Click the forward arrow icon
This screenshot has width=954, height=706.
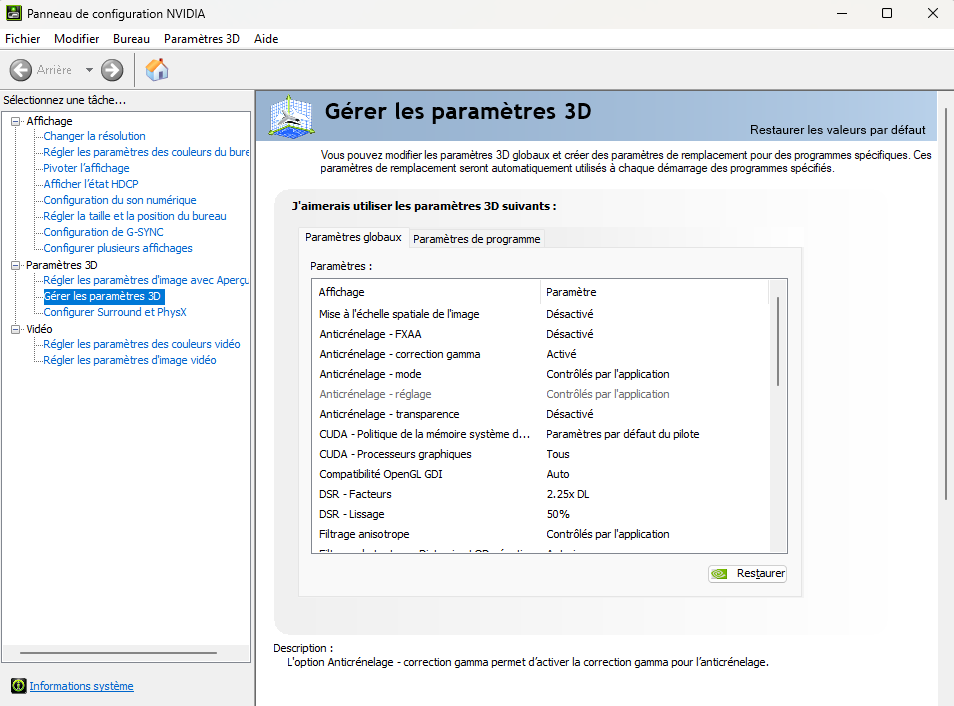112,70
